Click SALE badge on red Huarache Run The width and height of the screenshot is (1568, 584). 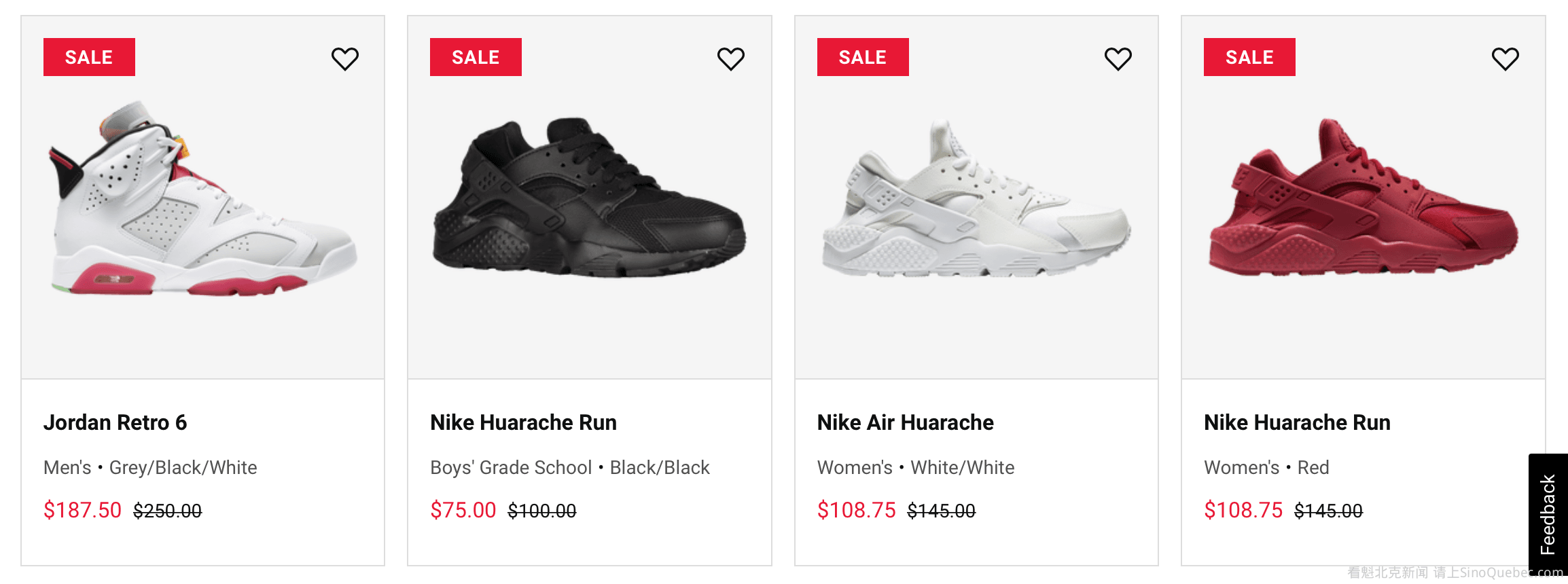tap(1249, 57)
